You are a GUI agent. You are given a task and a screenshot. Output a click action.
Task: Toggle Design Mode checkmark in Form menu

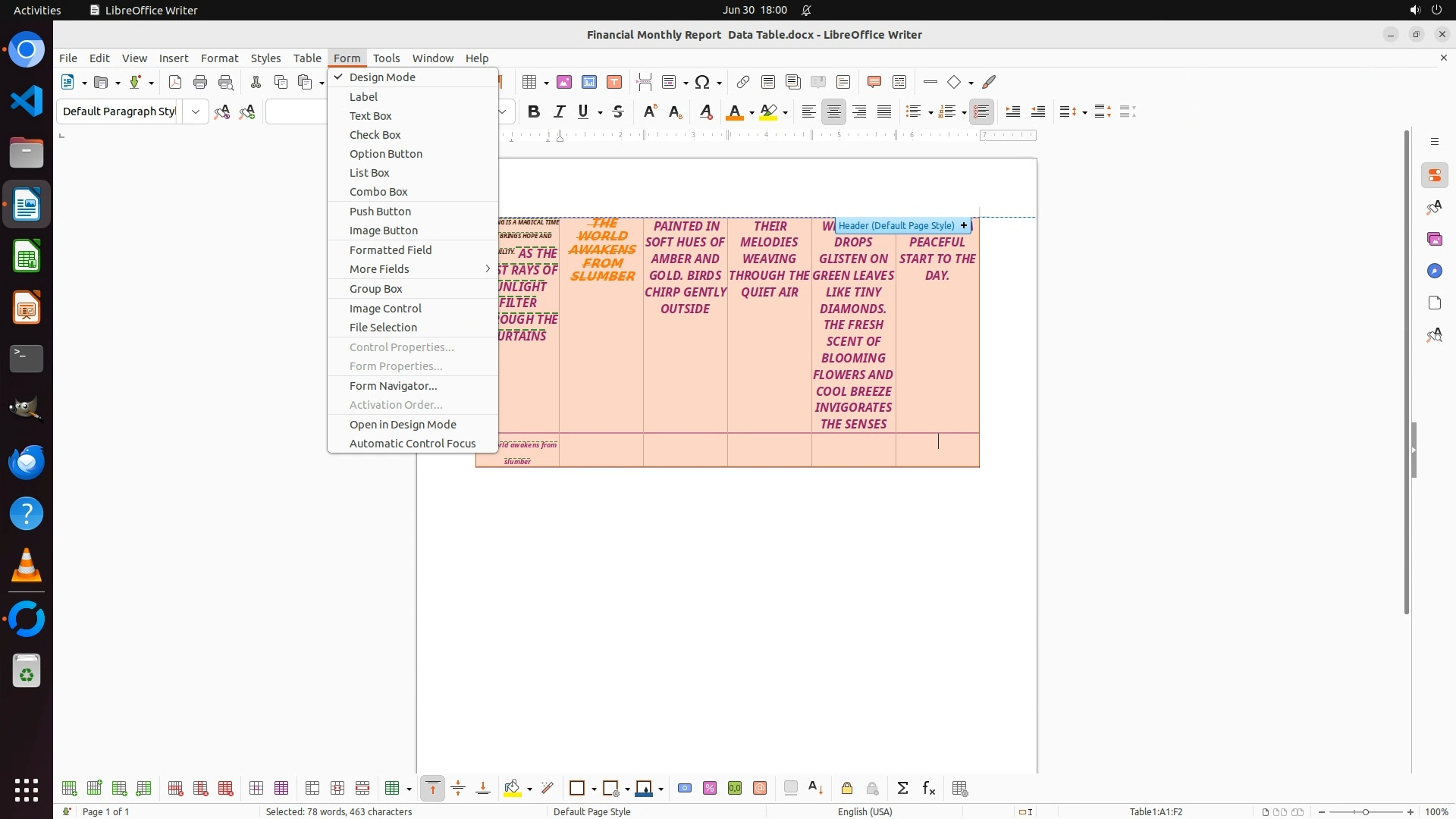pyautogui.click(x=382, y=77)
